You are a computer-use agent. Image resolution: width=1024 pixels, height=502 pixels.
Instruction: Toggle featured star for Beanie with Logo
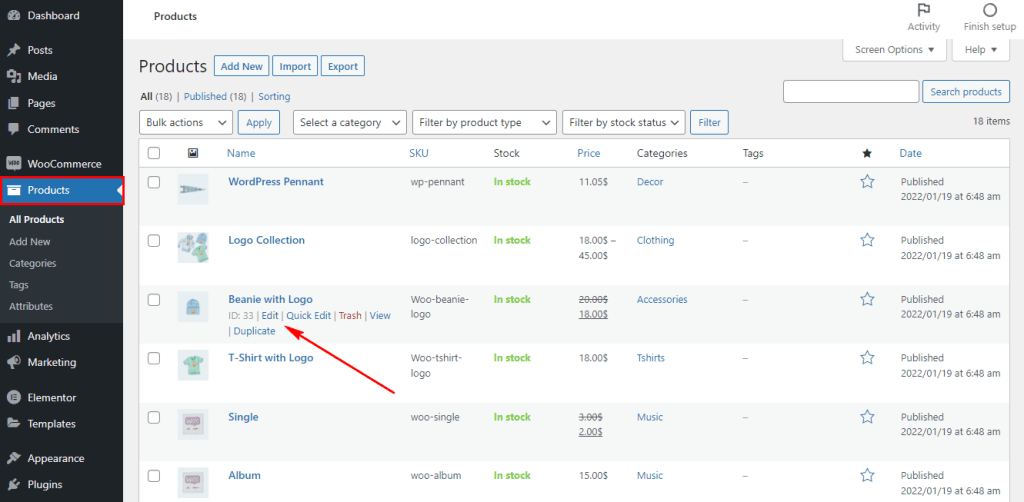[867, 300]
